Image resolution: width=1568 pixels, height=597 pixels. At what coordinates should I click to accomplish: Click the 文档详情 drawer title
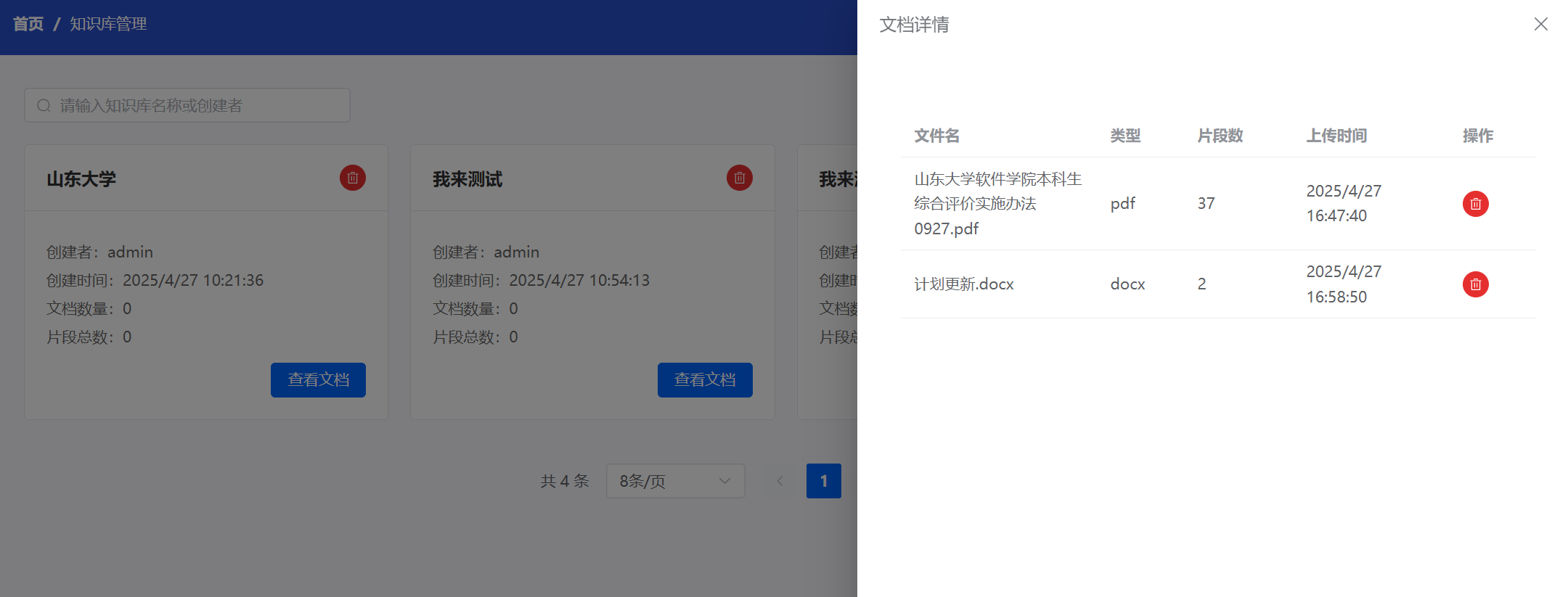(x=915, y=25)
